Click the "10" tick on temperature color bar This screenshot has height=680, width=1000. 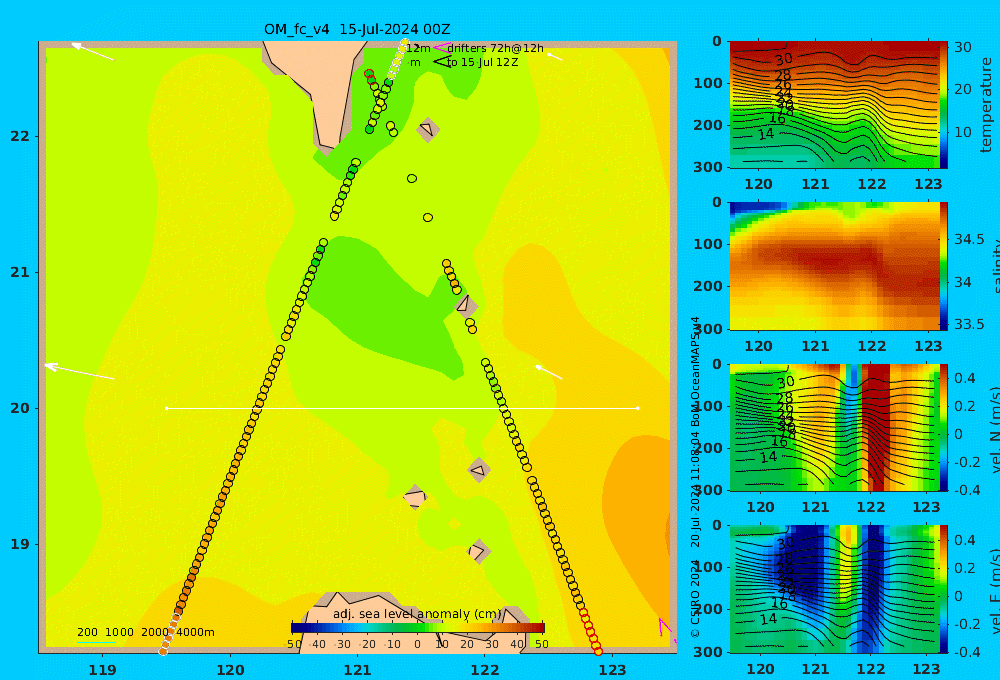click(962, 132)
